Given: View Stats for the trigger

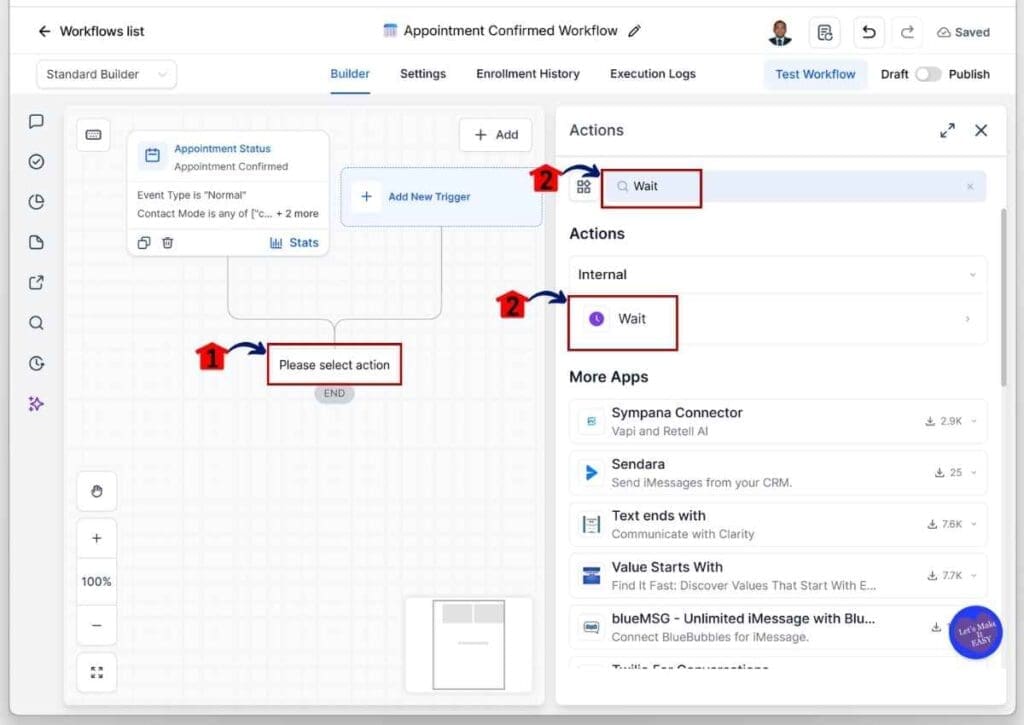Looking at the screenshot, I should point(294,243).
